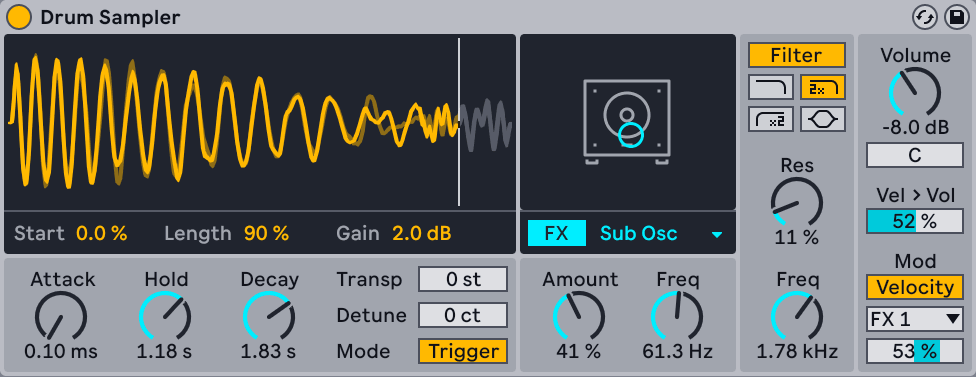Click the white sample end marker line
976x377 pixels.
[x=459, y=122]
